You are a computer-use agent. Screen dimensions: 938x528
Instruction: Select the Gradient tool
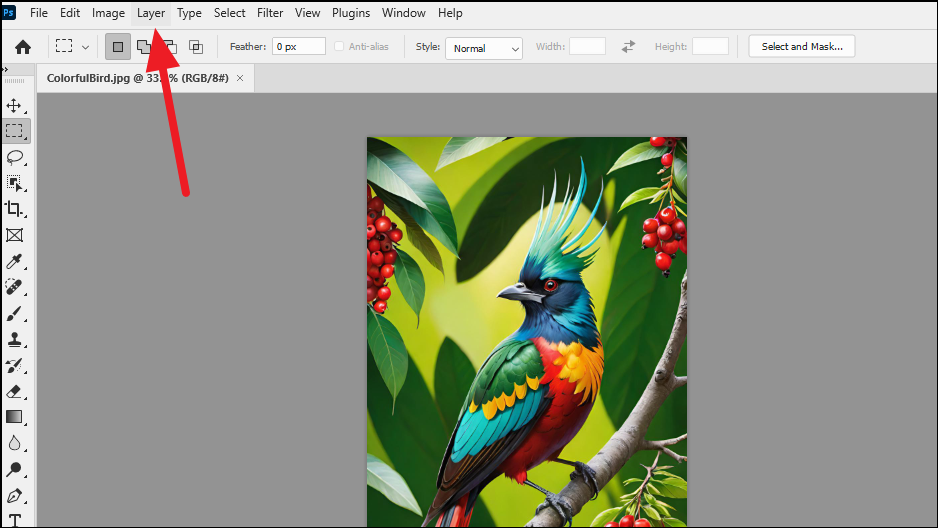click(14, 417)
